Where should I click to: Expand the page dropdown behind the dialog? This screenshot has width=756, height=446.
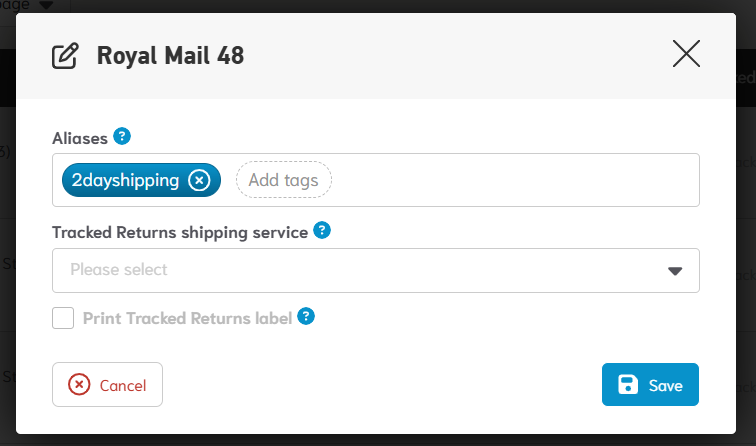pos(44,5)
